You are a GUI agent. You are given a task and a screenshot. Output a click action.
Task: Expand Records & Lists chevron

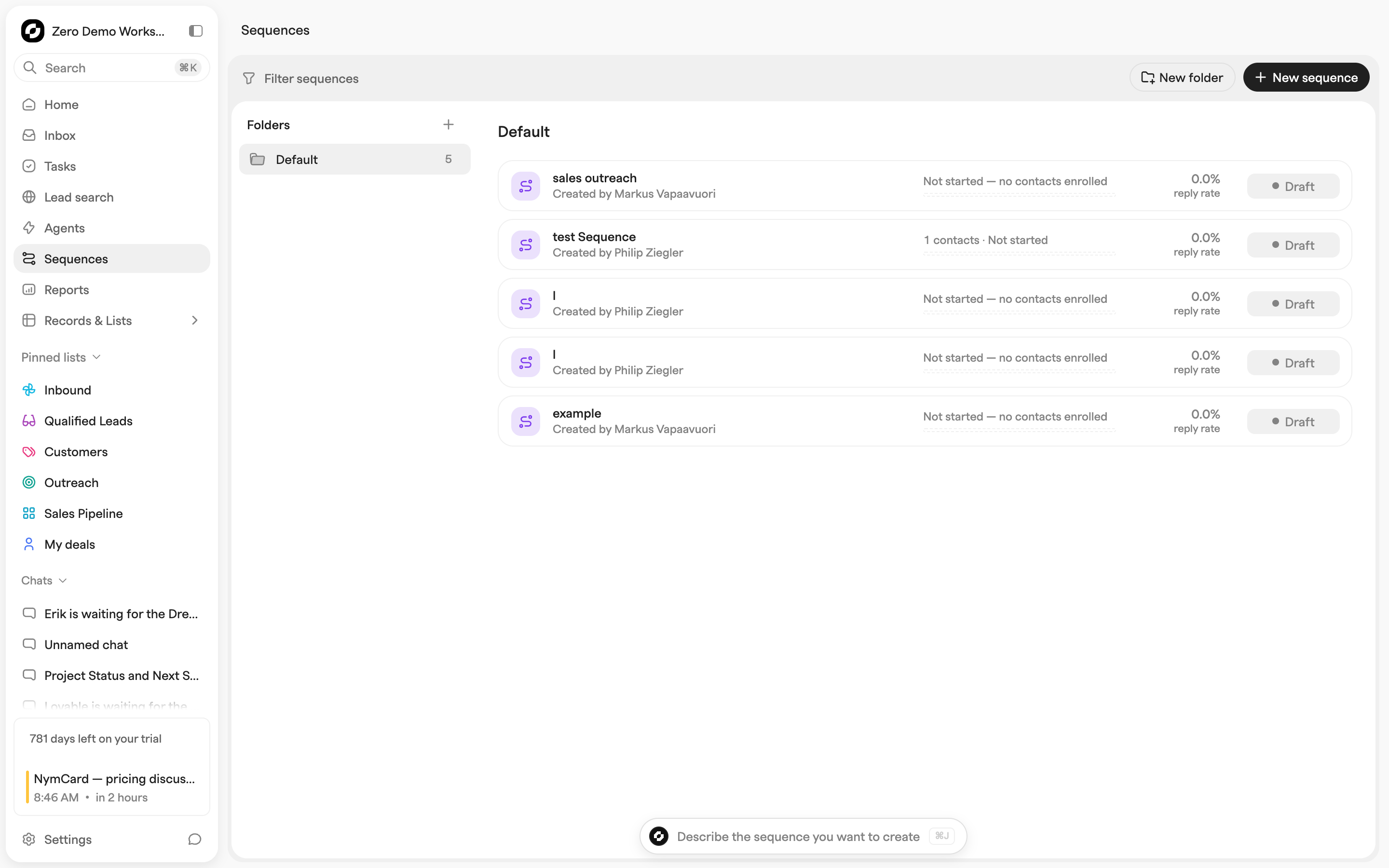194,320
